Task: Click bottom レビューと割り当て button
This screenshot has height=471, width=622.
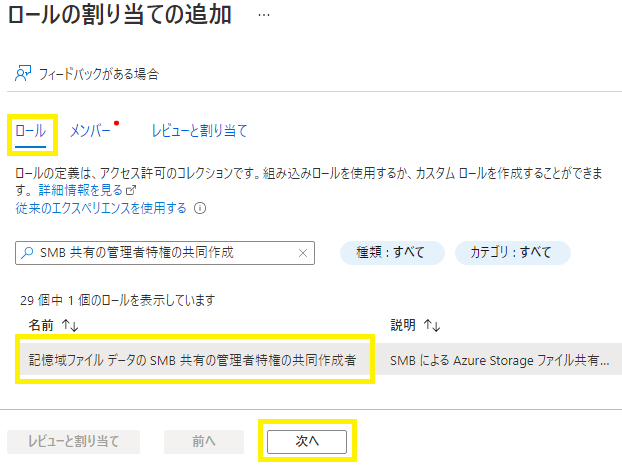Action: click(74, 441)
